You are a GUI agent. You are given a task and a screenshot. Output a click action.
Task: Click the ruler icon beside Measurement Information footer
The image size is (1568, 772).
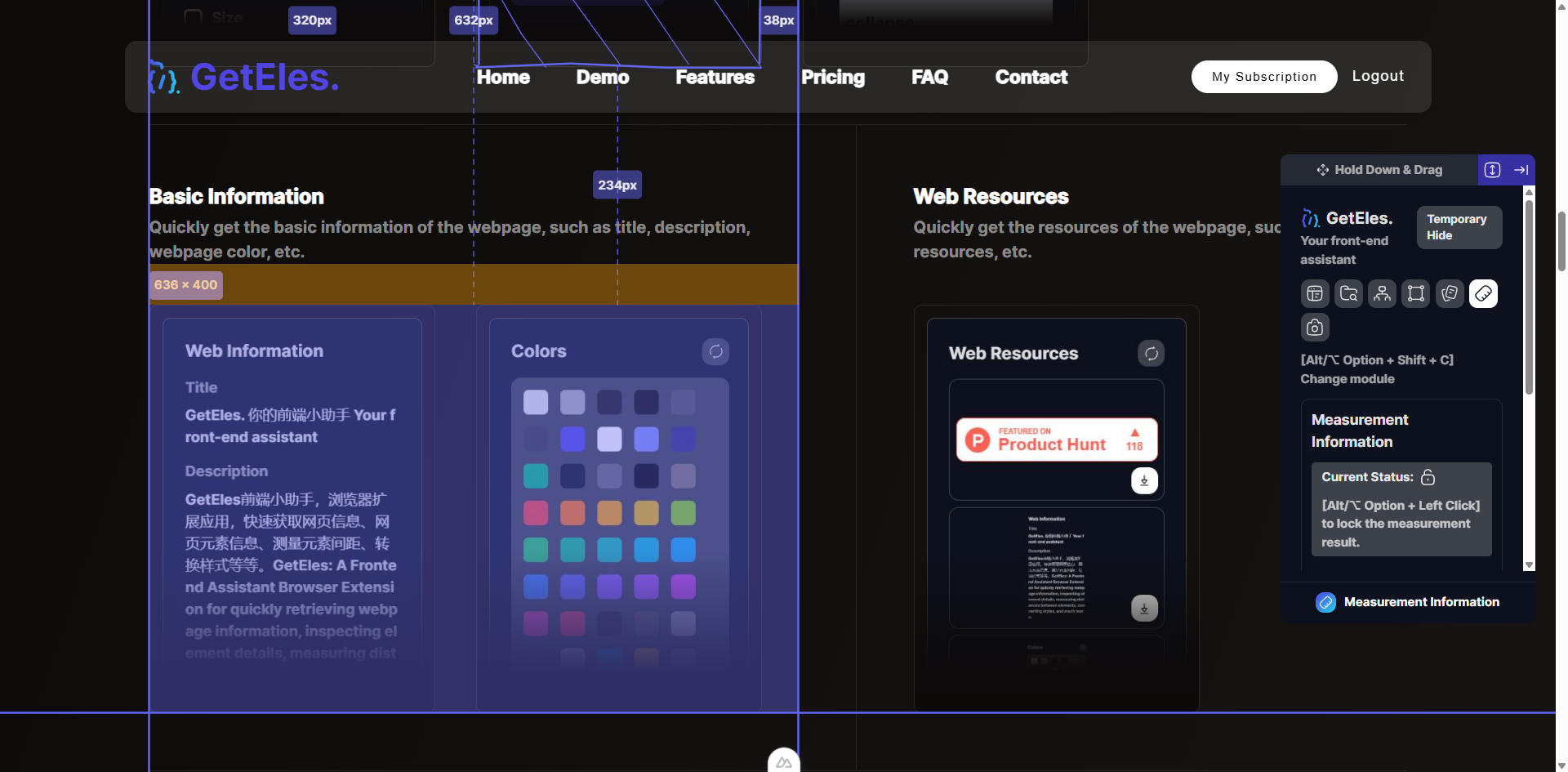pos(1325,602)
